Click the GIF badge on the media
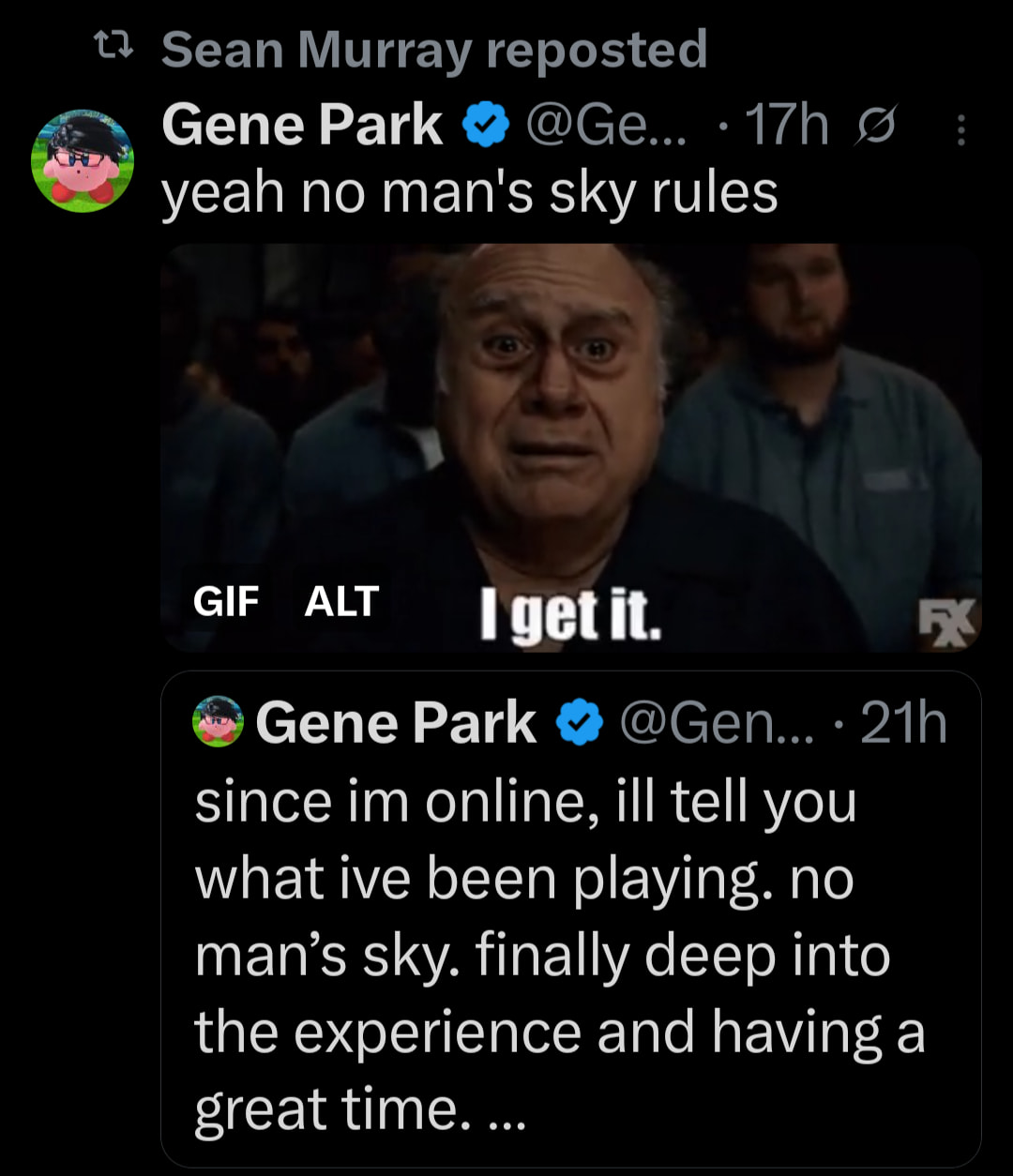Image resolution: width=1013 pixels, height=1176 pixels. click(x=225, y=600)
